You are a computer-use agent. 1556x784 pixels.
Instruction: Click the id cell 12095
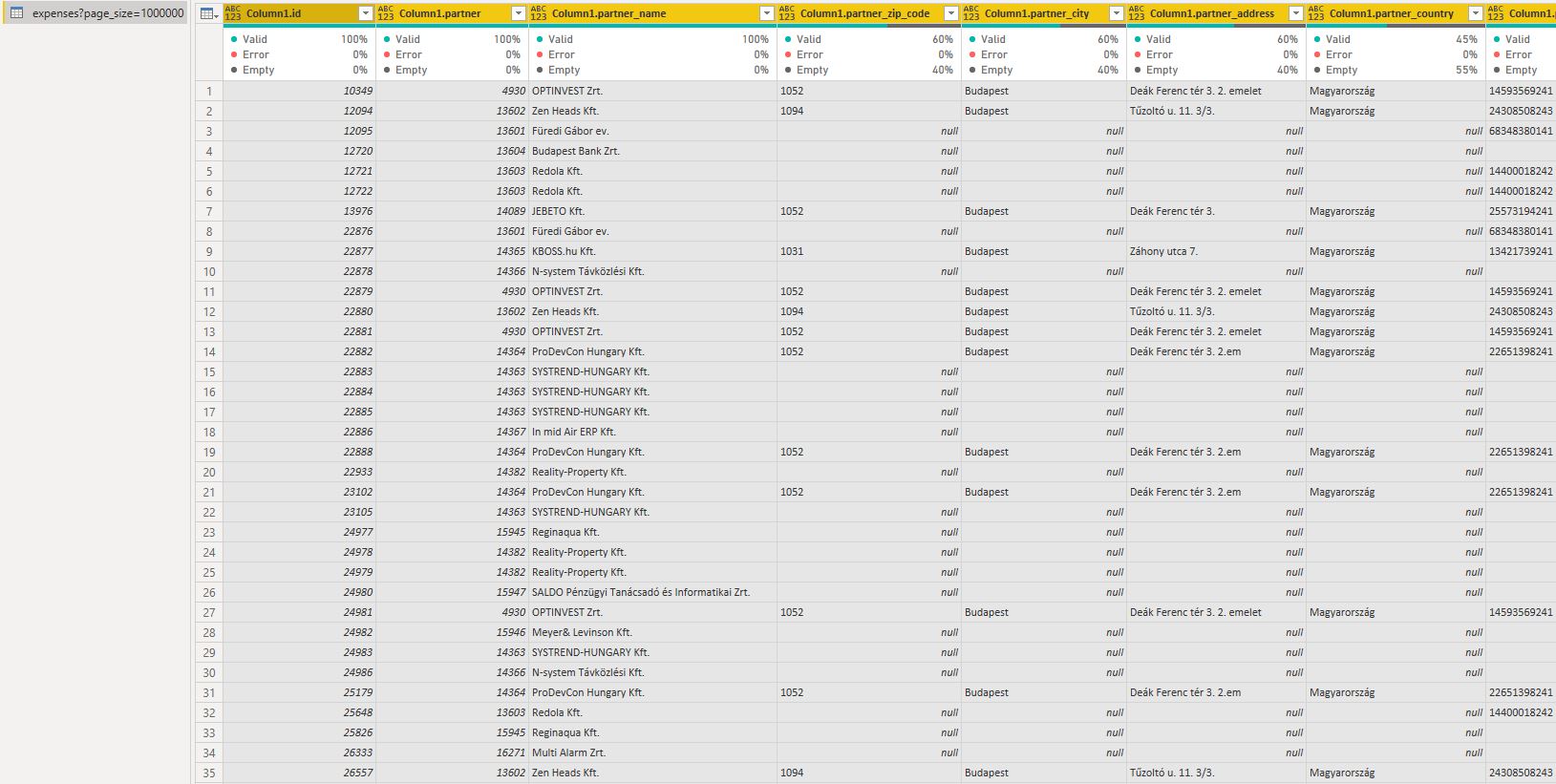pyautogui.click(x=299, y=131)
